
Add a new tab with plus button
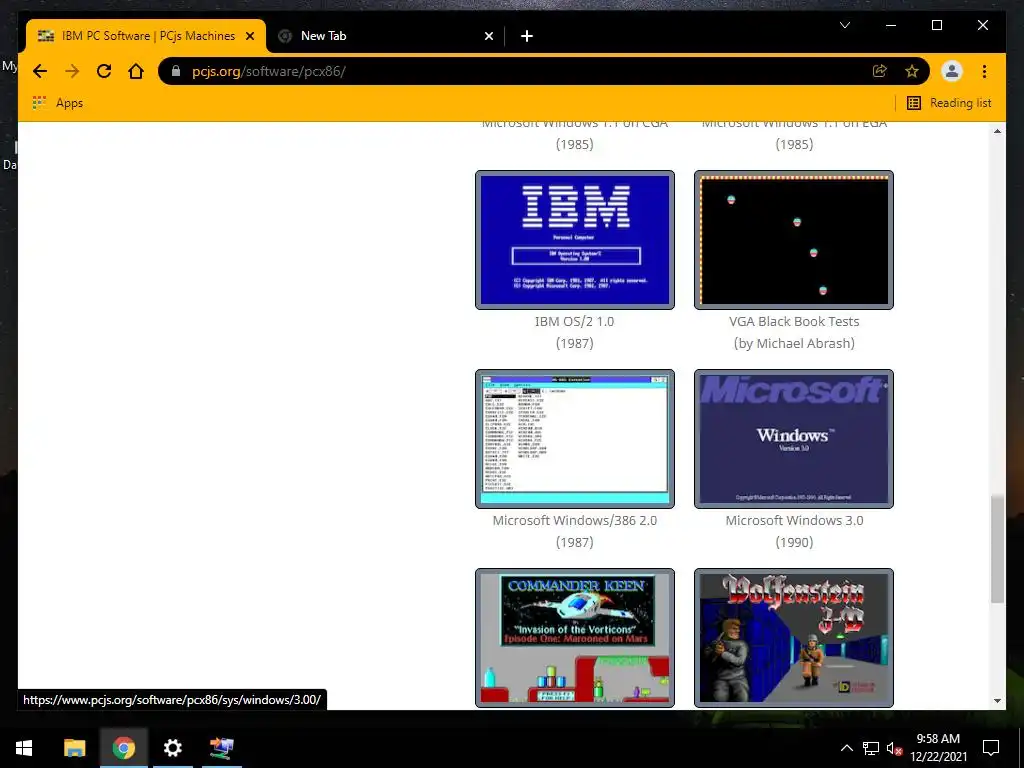[x=526, y=36]
